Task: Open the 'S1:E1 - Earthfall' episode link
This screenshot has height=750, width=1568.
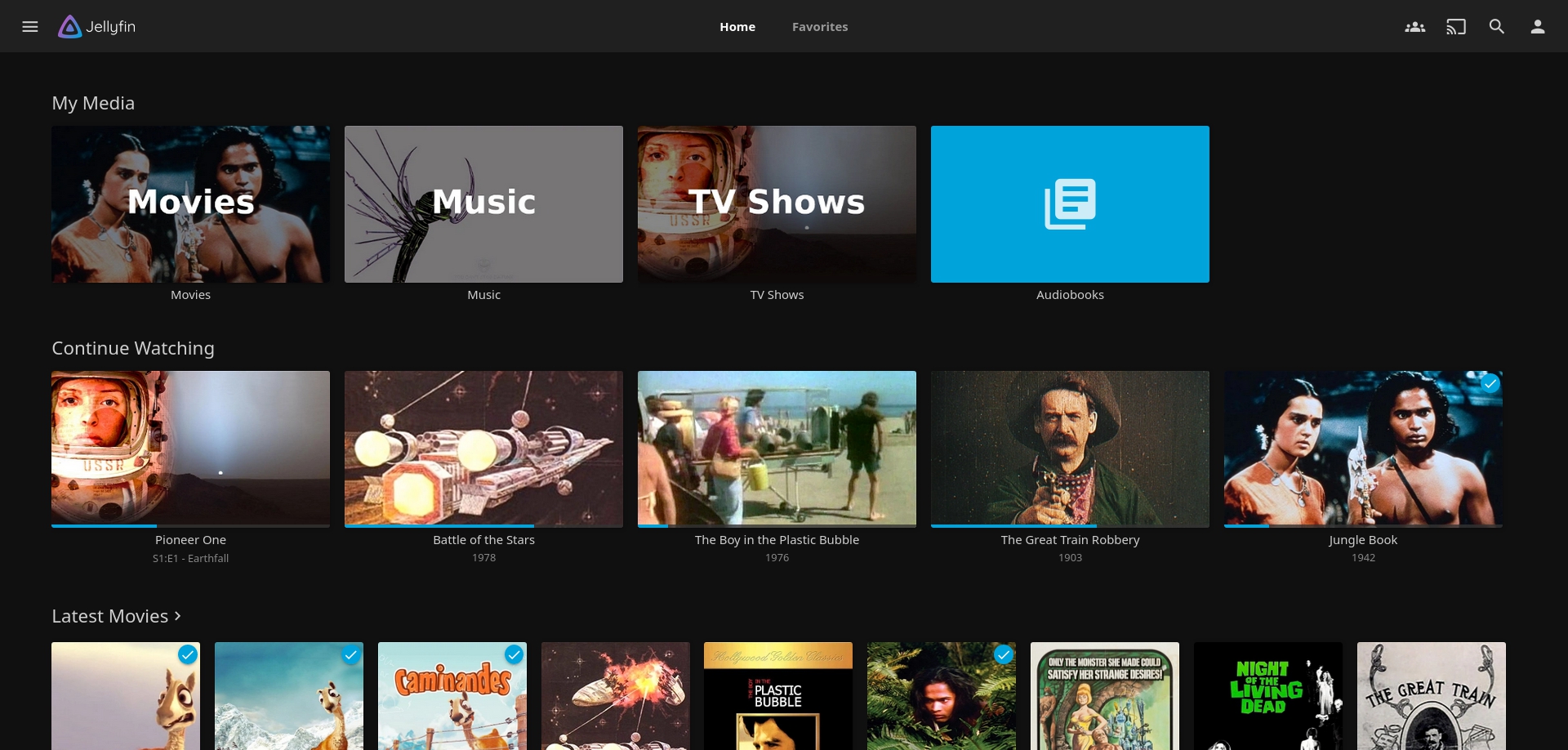Action: point(191,559)
